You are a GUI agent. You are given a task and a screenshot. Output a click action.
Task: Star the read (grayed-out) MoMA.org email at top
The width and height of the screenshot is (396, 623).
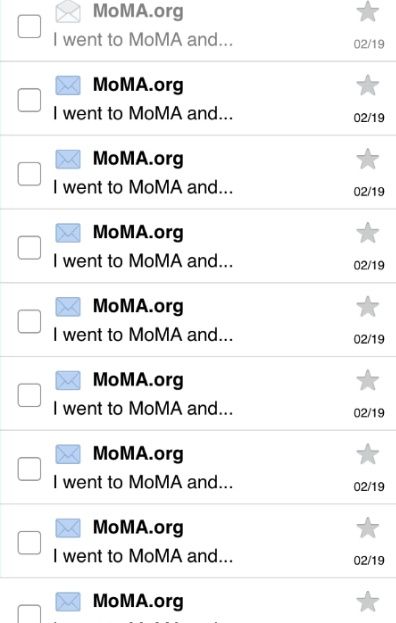pos(367,11)
